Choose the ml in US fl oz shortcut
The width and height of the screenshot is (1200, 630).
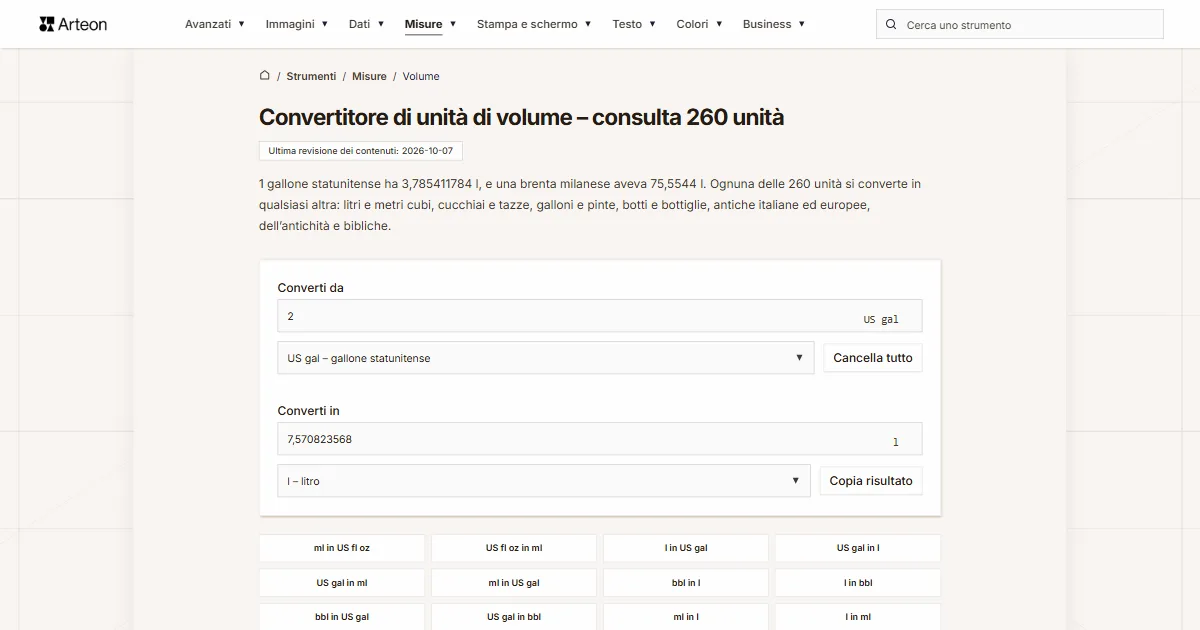coord(342,548)
